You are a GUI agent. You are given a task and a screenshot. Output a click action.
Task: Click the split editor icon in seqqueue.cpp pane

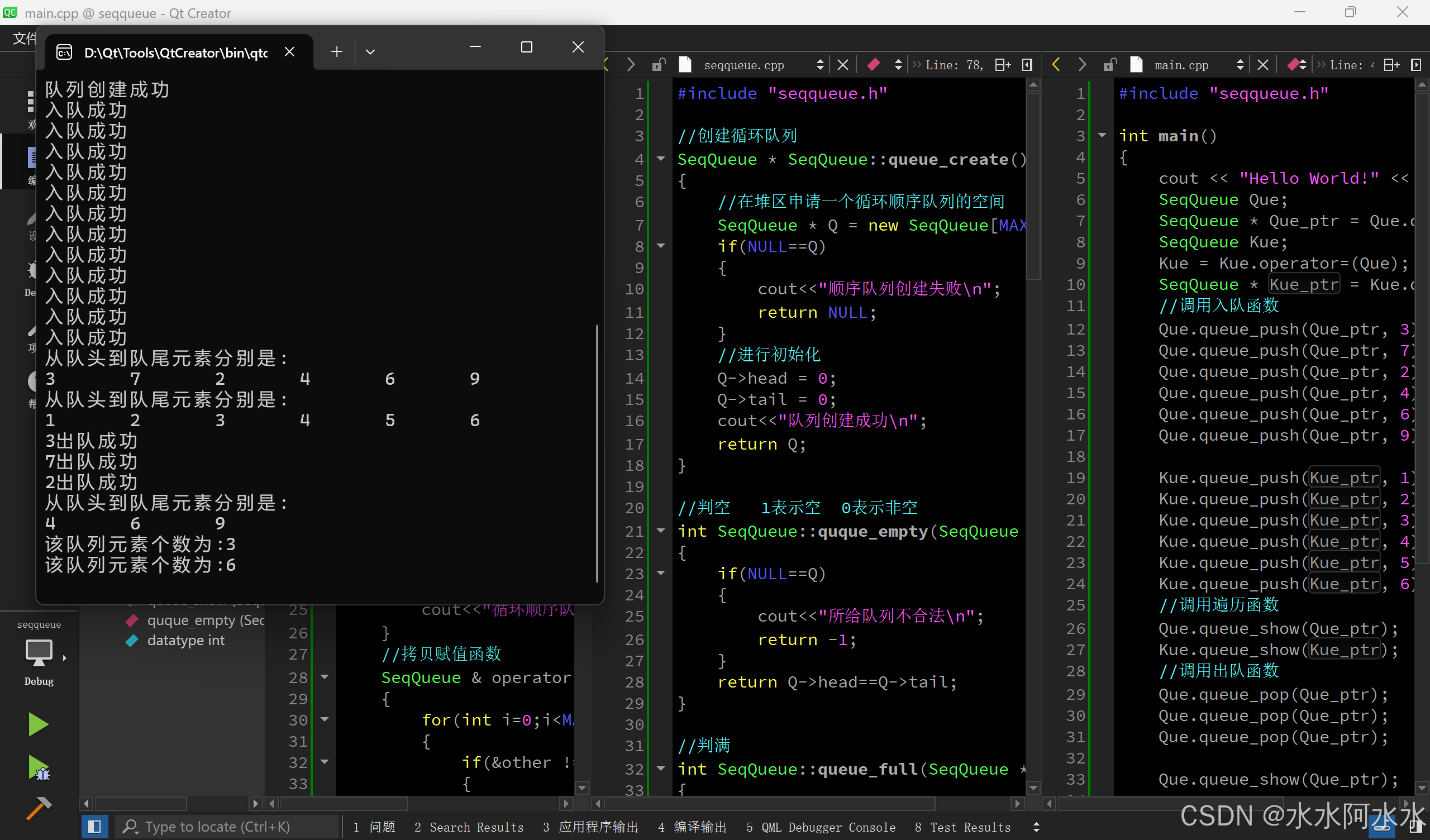[1002, 65]
